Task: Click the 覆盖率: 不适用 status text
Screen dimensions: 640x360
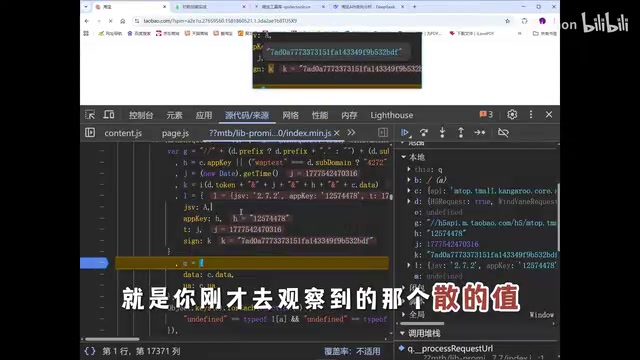Action: click(352, 351)
